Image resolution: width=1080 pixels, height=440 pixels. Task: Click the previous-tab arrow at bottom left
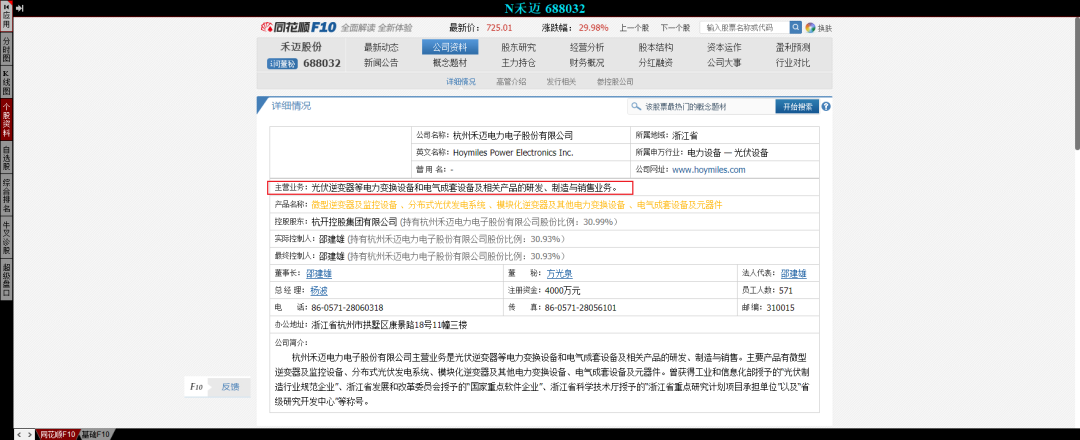pos(19,434)
